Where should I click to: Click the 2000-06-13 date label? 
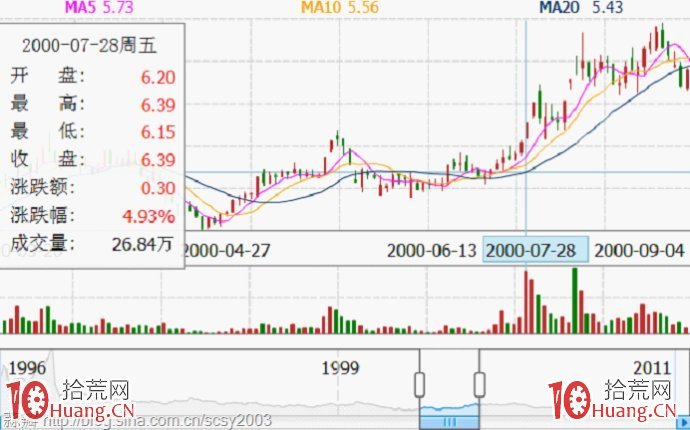coord(432,250)
